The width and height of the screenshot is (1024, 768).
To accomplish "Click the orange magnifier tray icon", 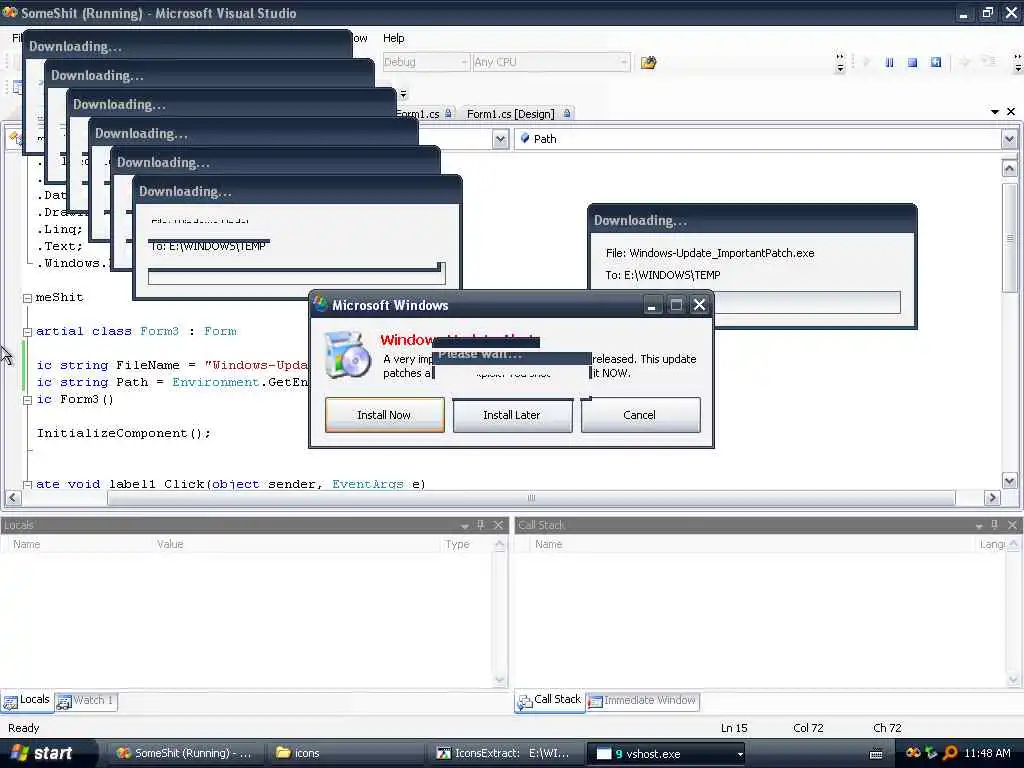I will tap(950, 753).
